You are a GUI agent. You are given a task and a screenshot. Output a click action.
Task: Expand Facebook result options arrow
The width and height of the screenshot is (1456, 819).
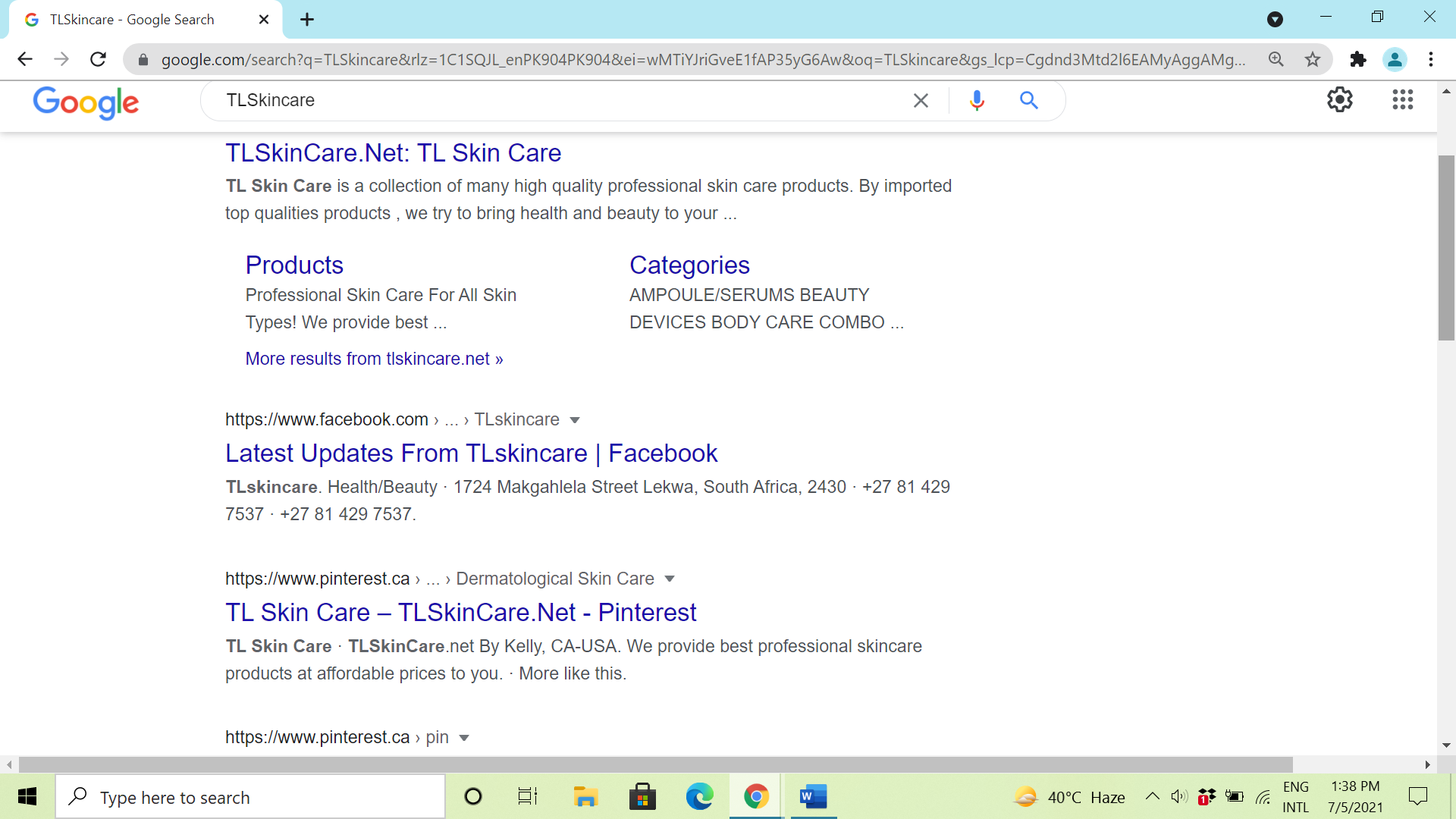(575, 420)
